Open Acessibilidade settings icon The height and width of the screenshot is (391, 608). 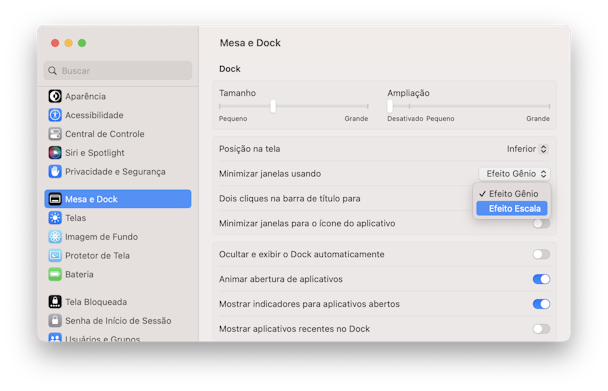pos(55,115)
